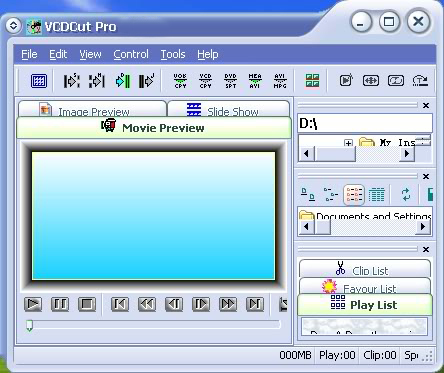
Task: Expand the My Ins... folder tree node
Action: coord(348,143)
